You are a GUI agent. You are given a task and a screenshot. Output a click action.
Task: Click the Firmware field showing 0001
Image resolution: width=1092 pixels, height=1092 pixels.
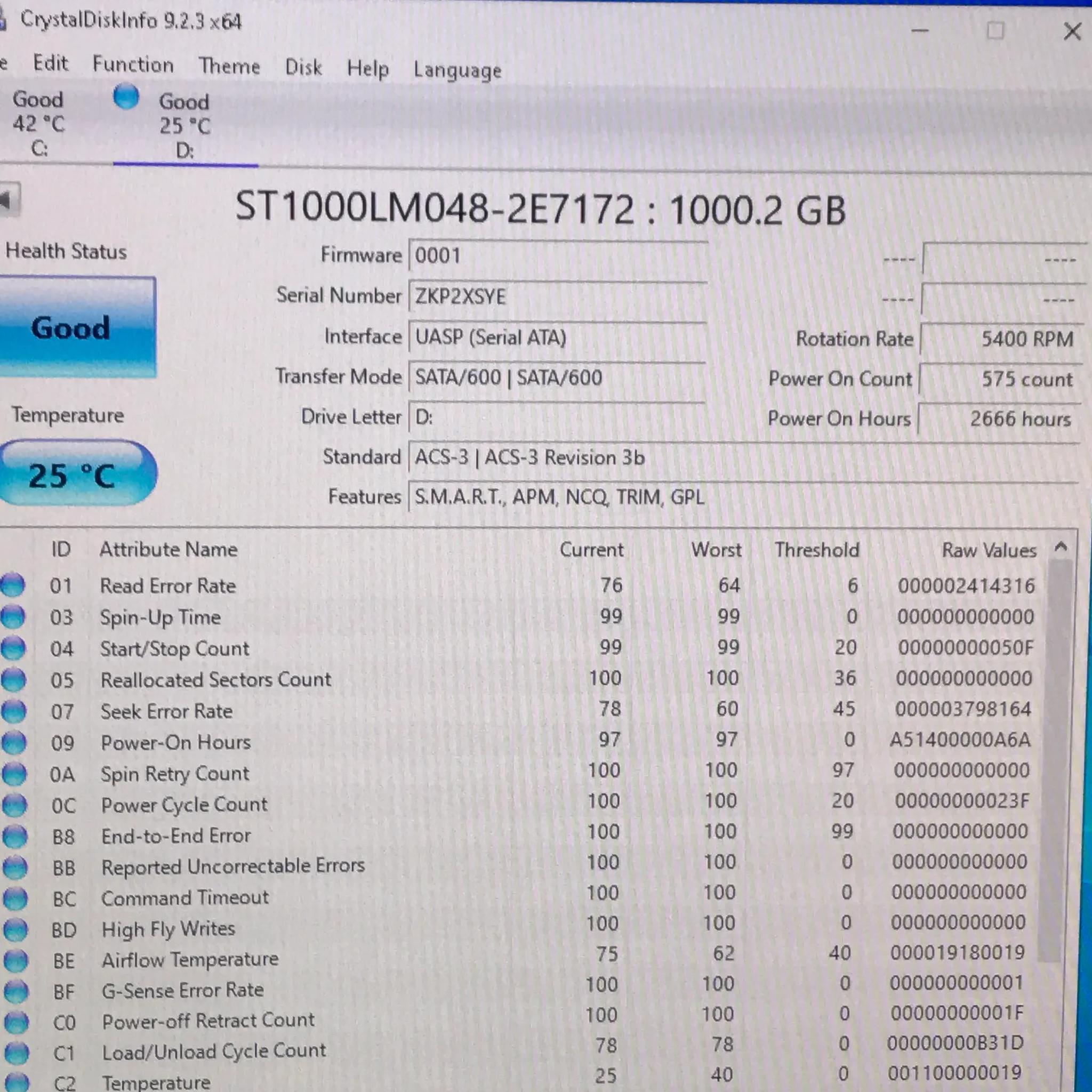557,255
